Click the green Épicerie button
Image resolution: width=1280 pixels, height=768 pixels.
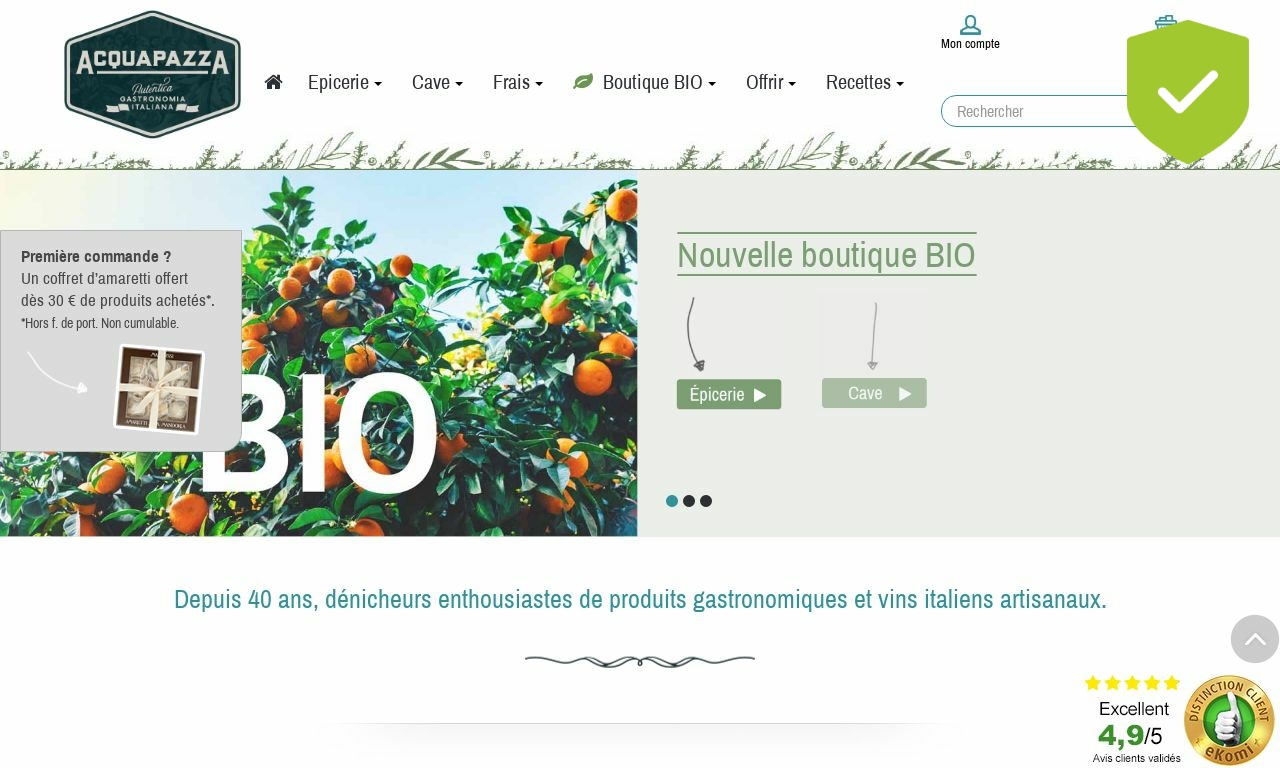pyautogui.click(x=729, y=394)
